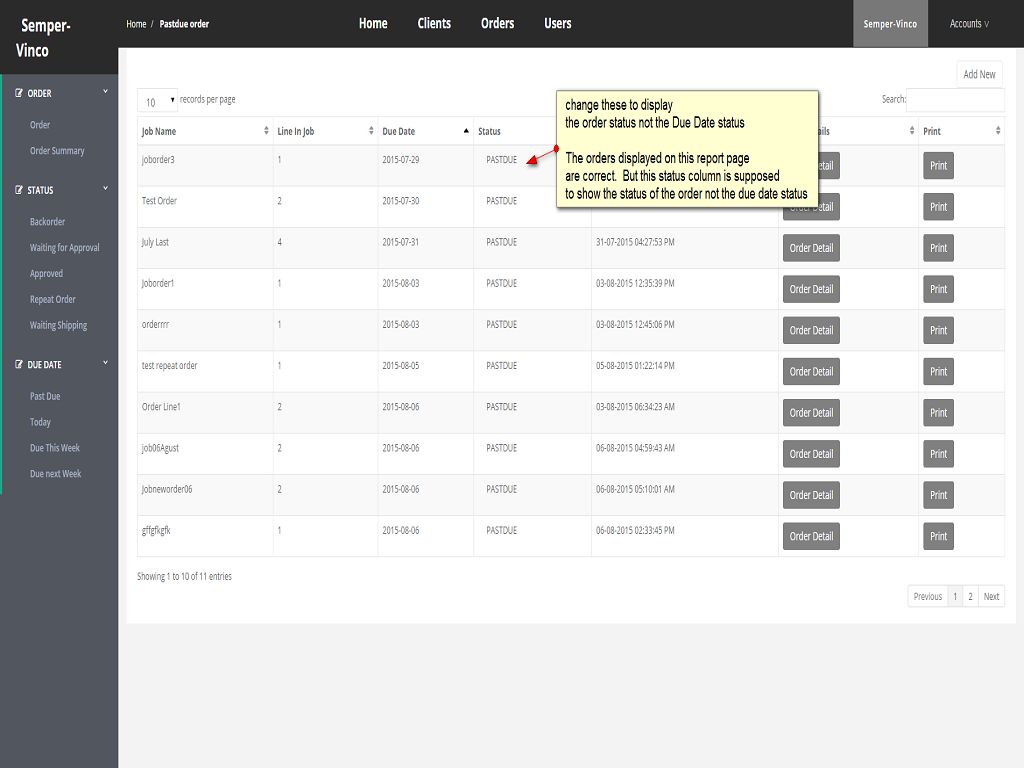Click Print for July Last row
Screen dimensions: 1024x768
938,248
